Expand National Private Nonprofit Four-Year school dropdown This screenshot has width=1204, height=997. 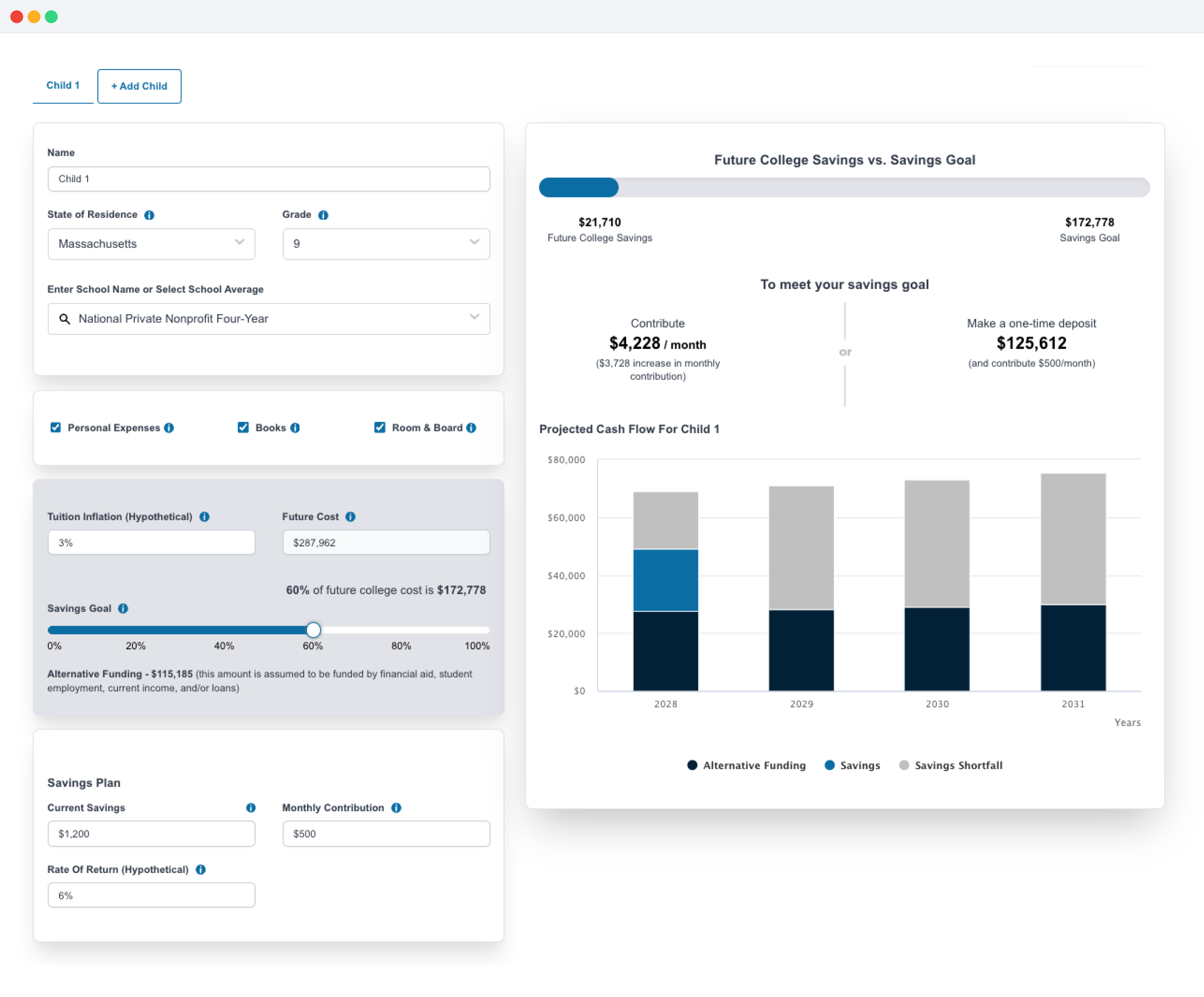269,319
